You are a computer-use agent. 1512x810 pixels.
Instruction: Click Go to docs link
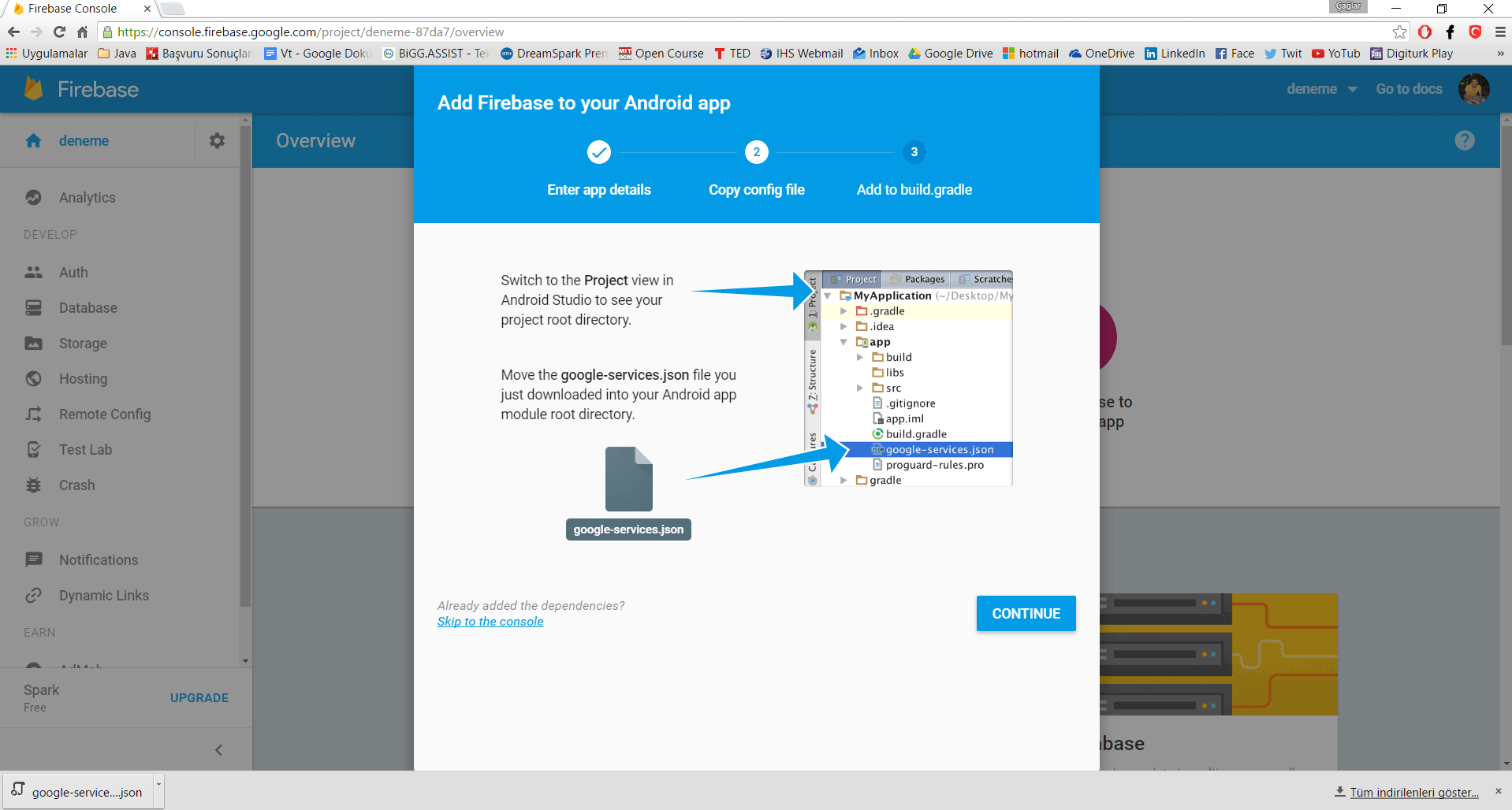[1409, 89]
